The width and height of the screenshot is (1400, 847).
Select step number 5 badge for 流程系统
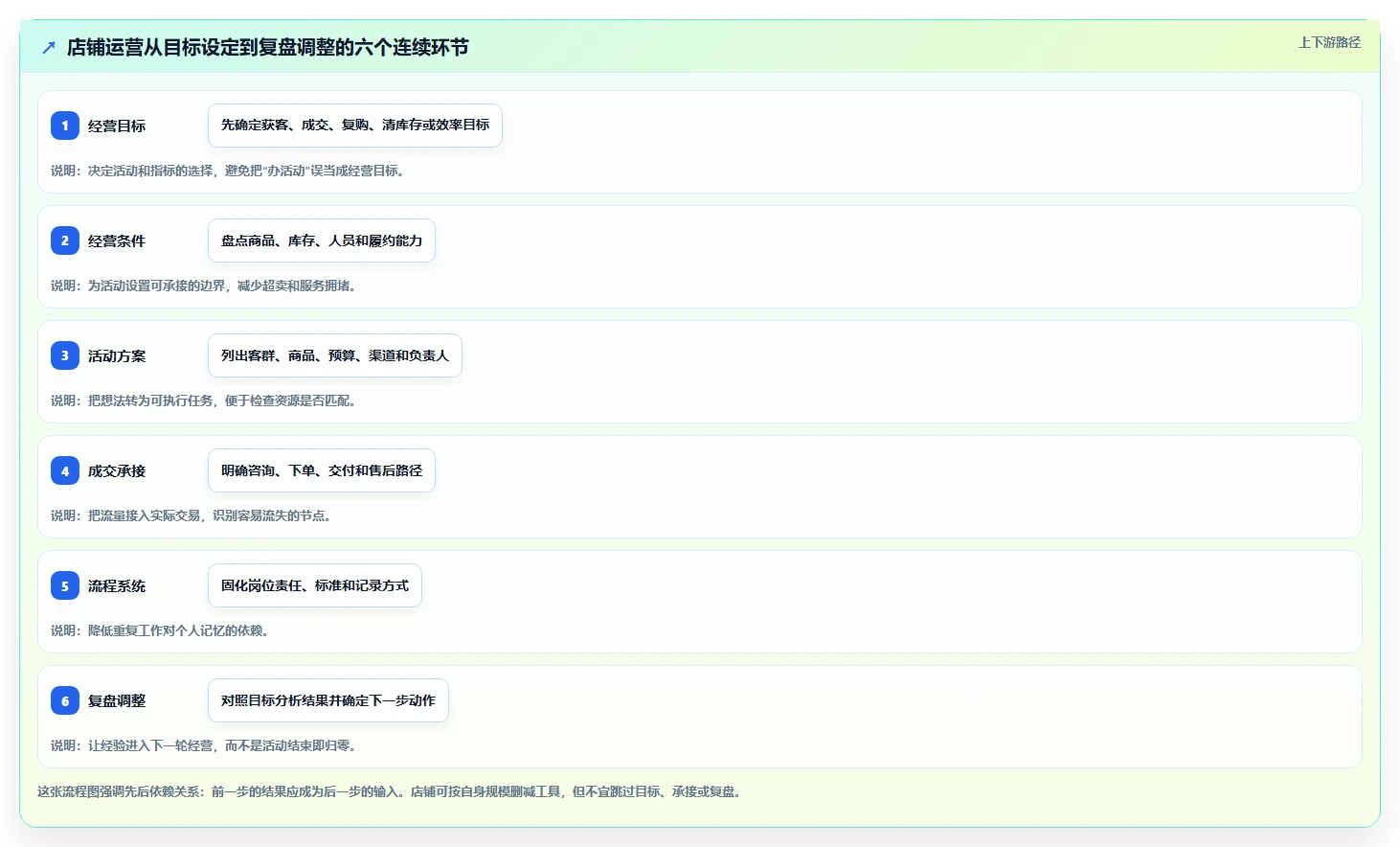point(65,585)
